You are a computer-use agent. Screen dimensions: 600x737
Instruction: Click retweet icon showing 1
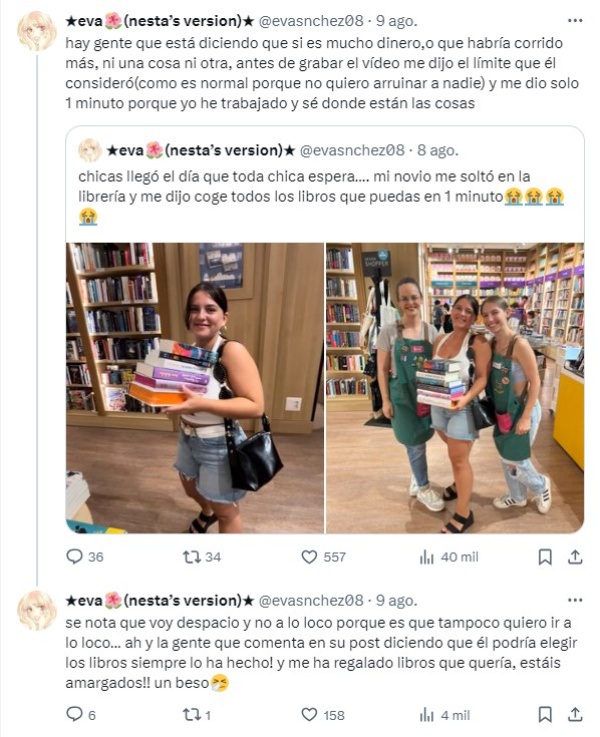pos(191,715)
